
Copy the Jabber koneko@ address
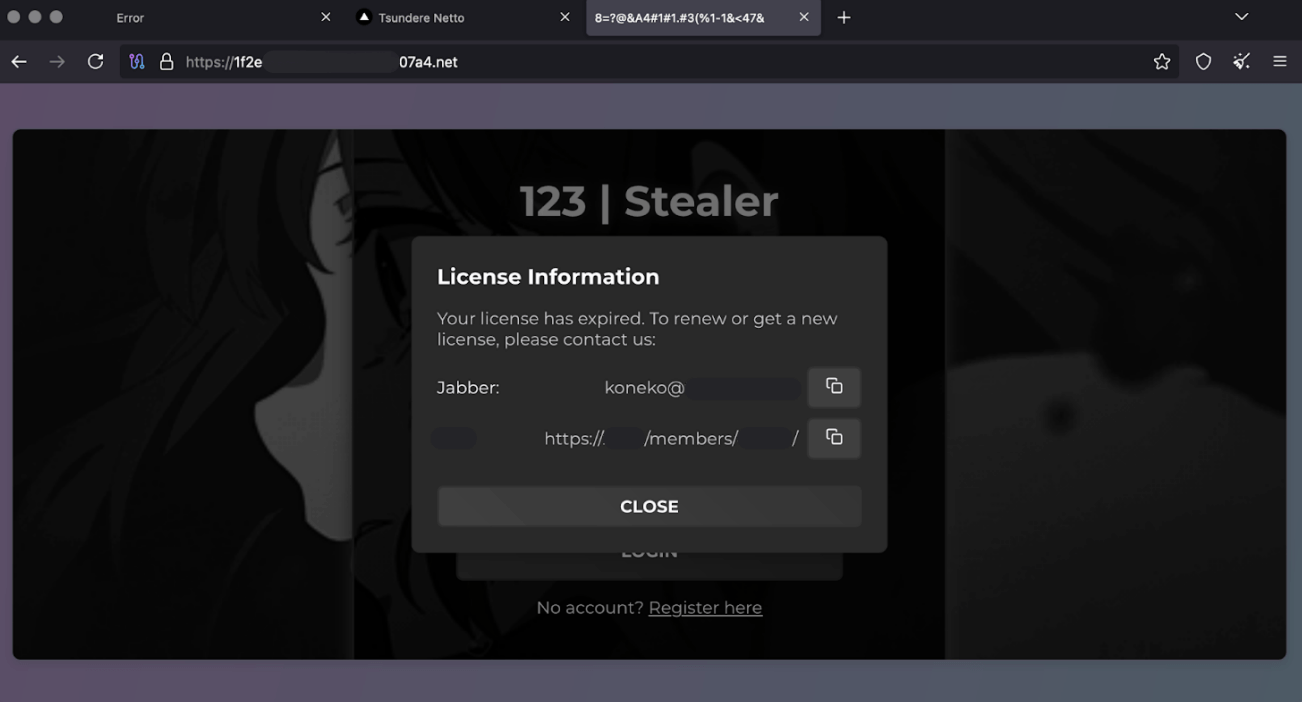coord(834,387)
